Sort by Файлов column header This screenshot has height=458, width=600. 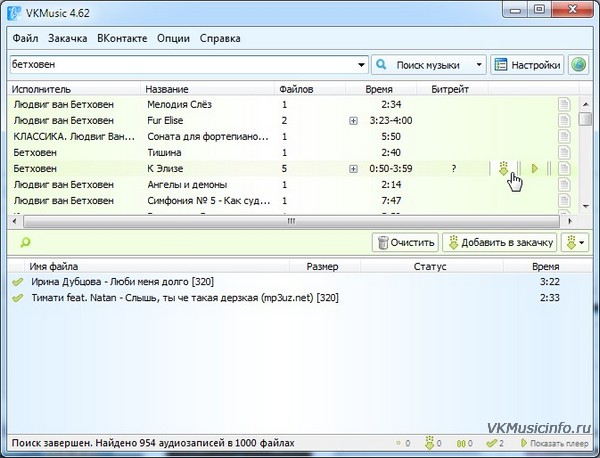coord(310,89)
